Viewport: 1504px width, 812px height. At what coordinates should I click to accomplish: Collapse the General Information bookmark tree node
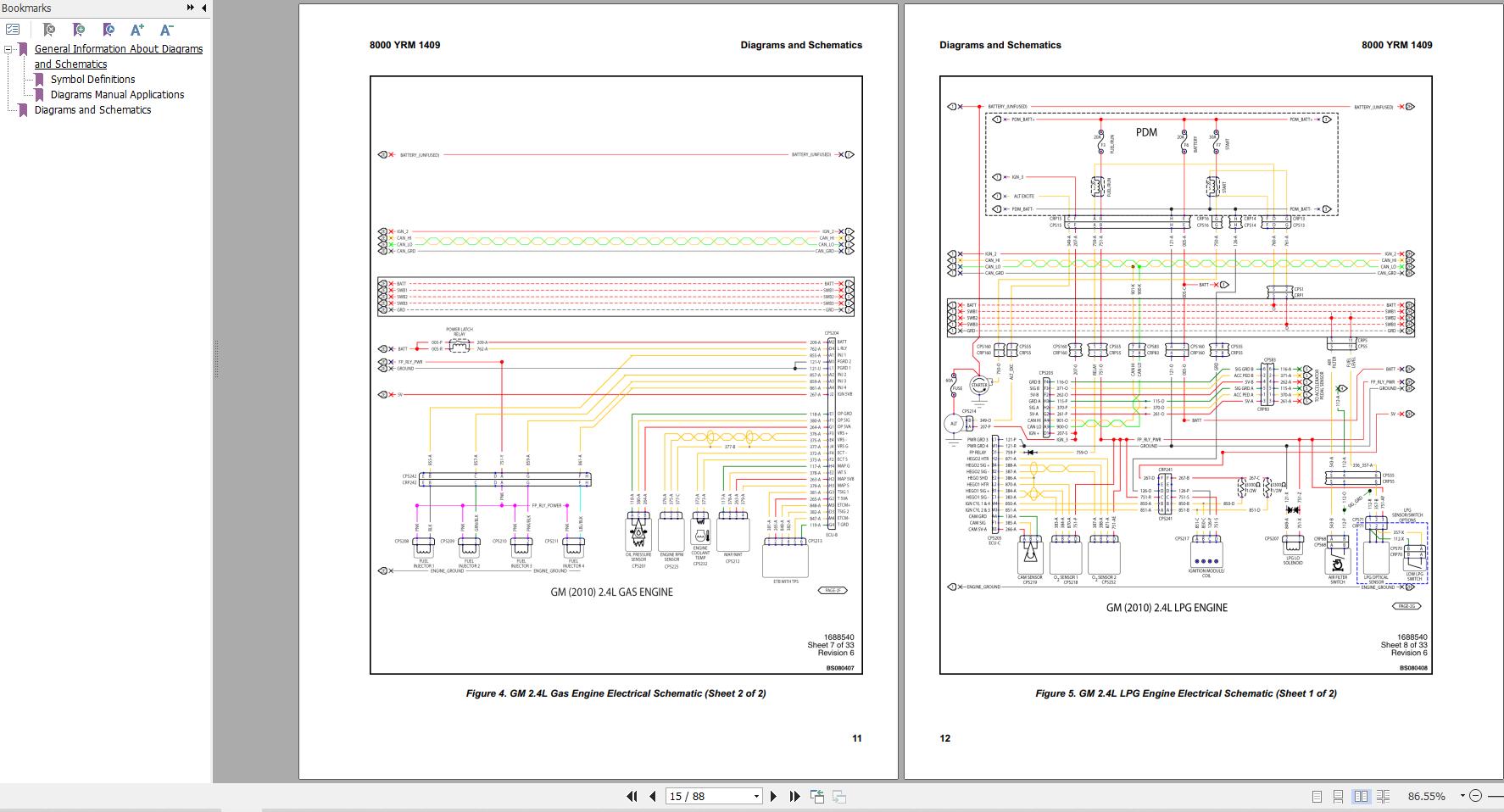pos(8,49)
